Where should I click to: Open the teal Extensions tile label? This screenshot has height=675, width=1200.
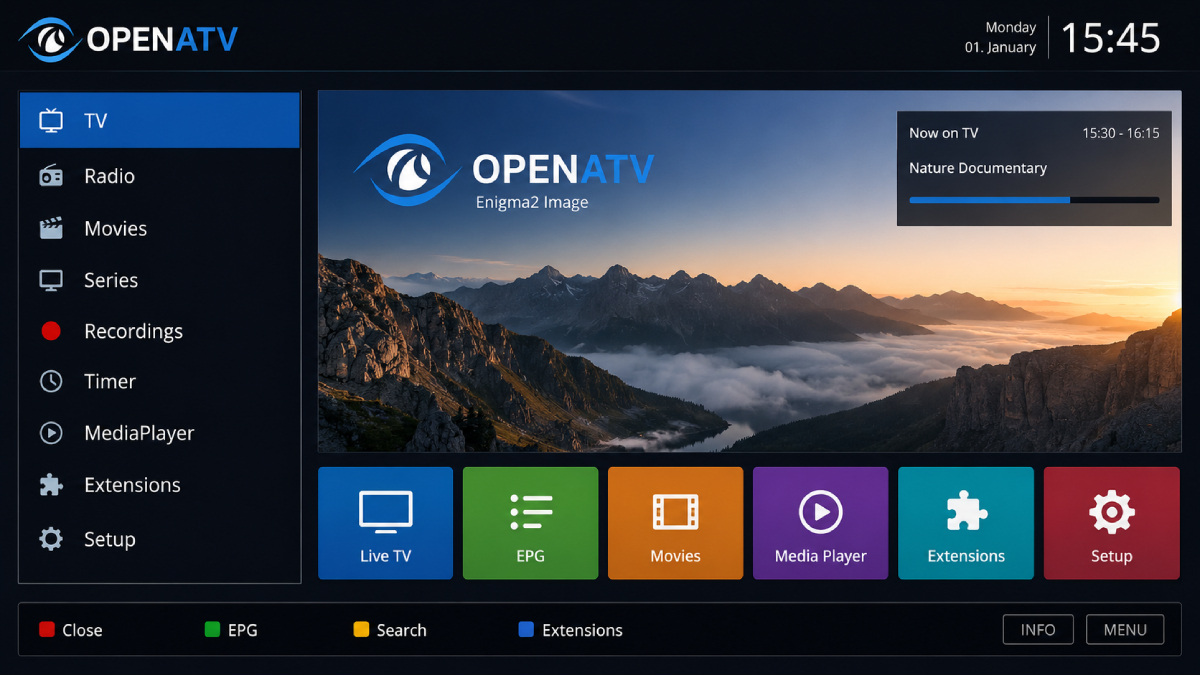point(966,556)
